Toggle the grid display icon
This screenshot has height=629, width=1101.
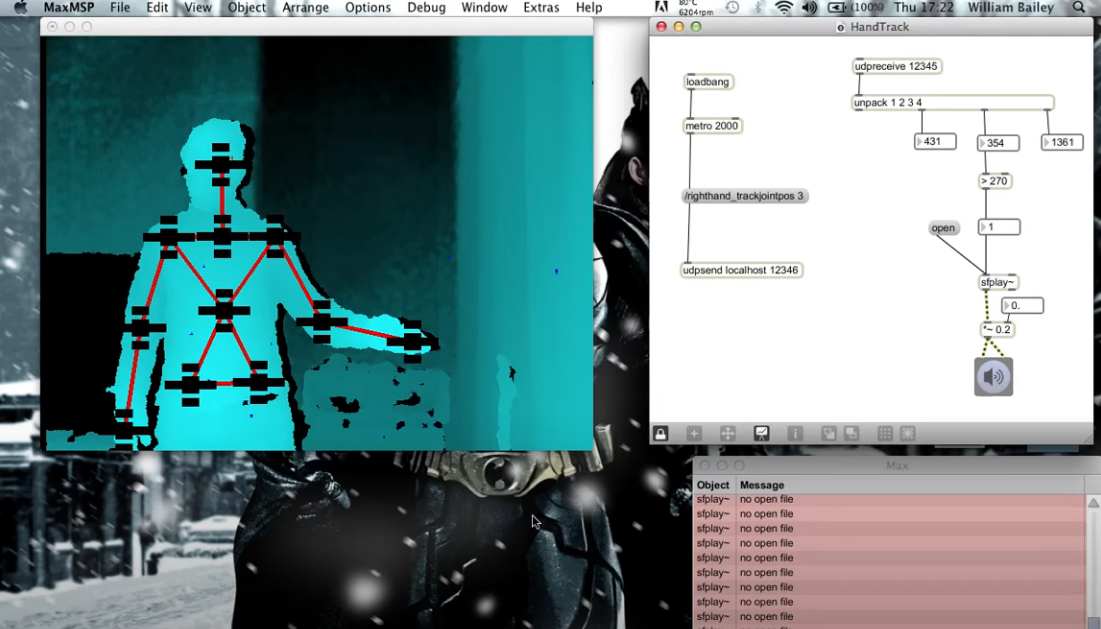(x=885, y=433)
